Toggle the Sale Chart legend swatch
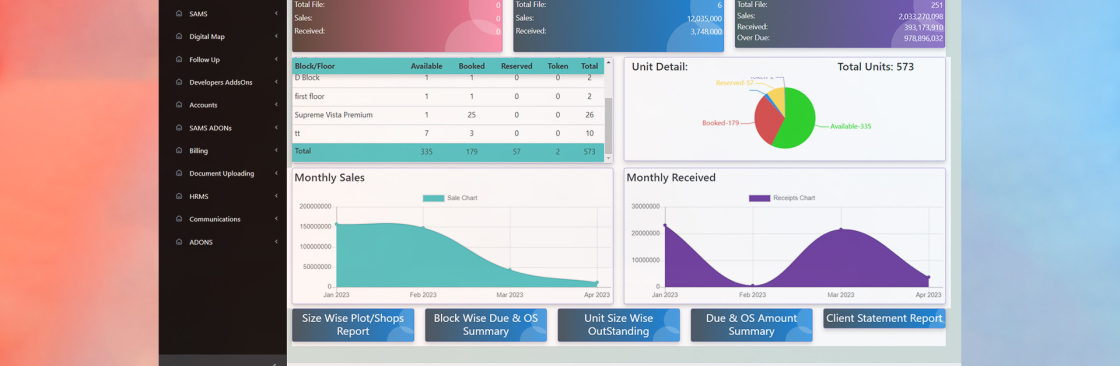 [x=433, y=198]
